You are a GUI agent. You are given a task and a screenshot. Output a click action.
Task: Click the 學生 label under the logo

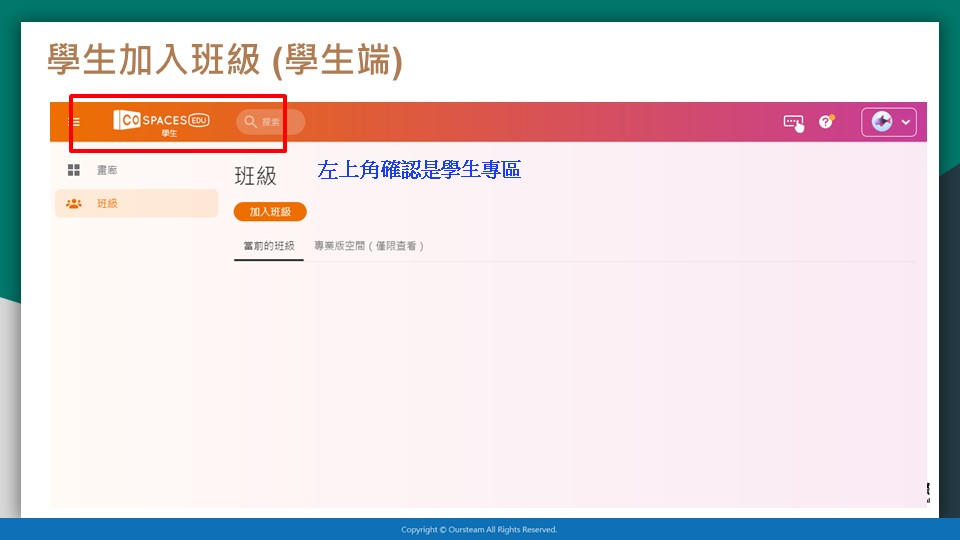coord(169,134)
